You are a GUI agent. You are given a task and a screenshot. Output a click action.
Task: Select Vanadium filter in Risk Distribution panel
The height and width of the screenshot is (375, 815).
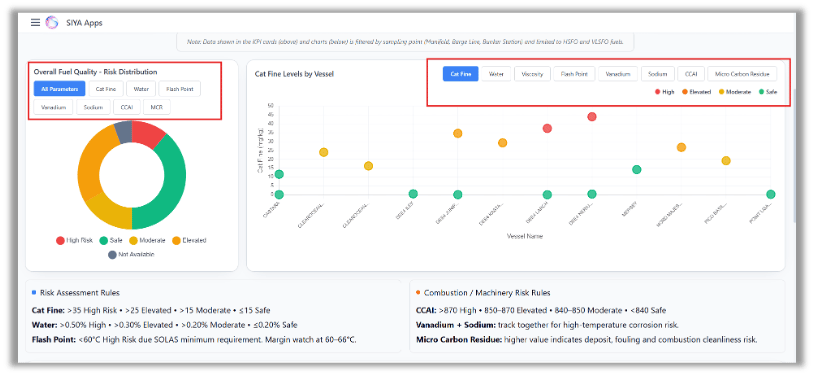coord(54,107)
